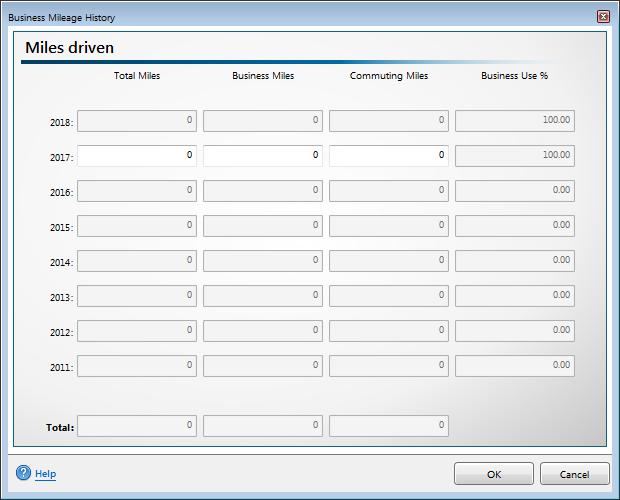Select the 2013 Business Use % field
The width and height of the screenshot is (620, 500).
pos(515,296)
